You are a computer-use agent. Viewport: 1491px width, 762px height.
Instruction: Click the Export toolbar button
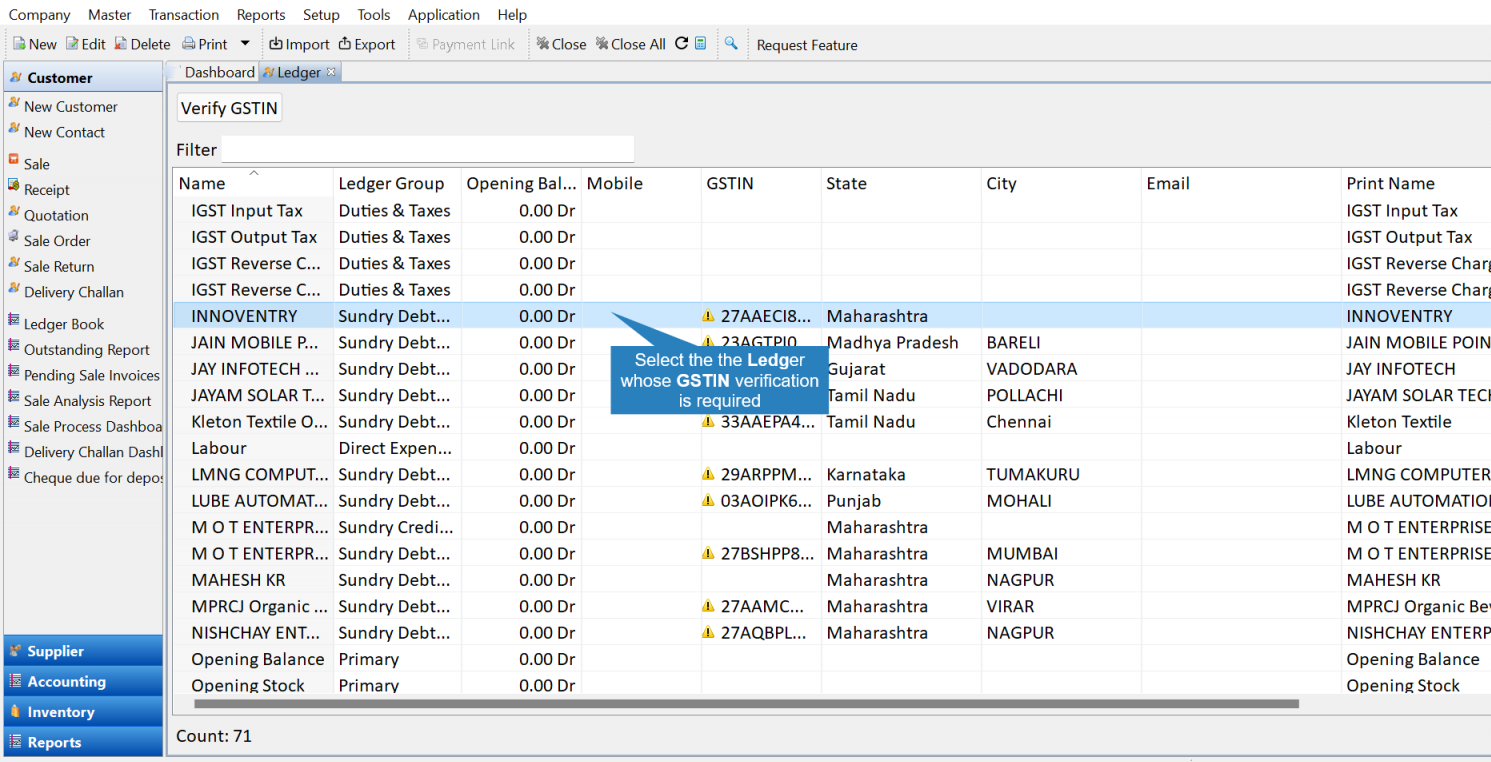(x=367, y=44)
